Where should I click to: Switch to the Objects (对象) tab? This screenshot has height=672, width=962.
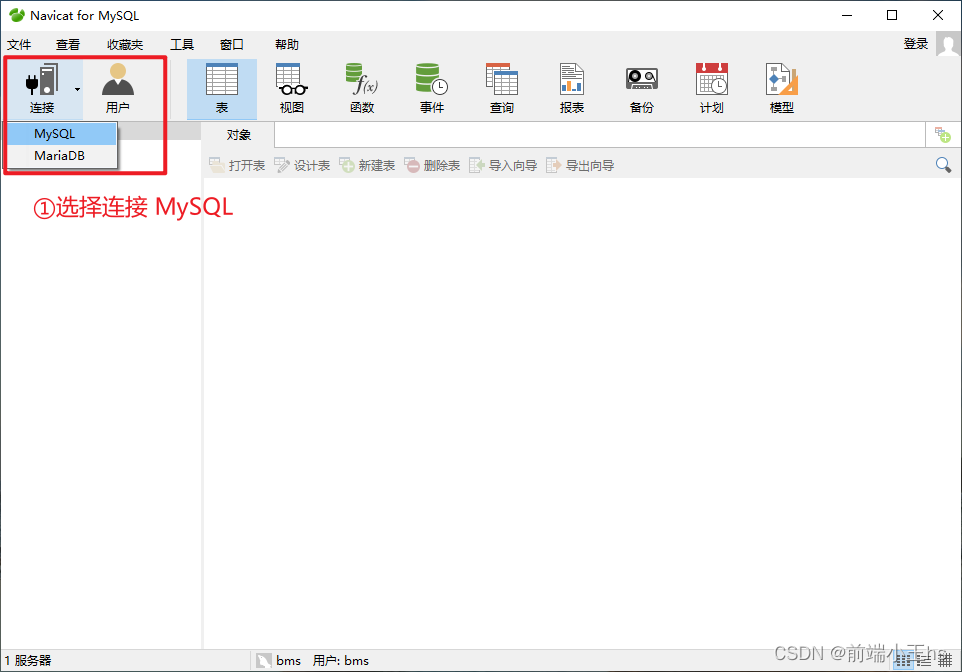(x=239, y=135)
